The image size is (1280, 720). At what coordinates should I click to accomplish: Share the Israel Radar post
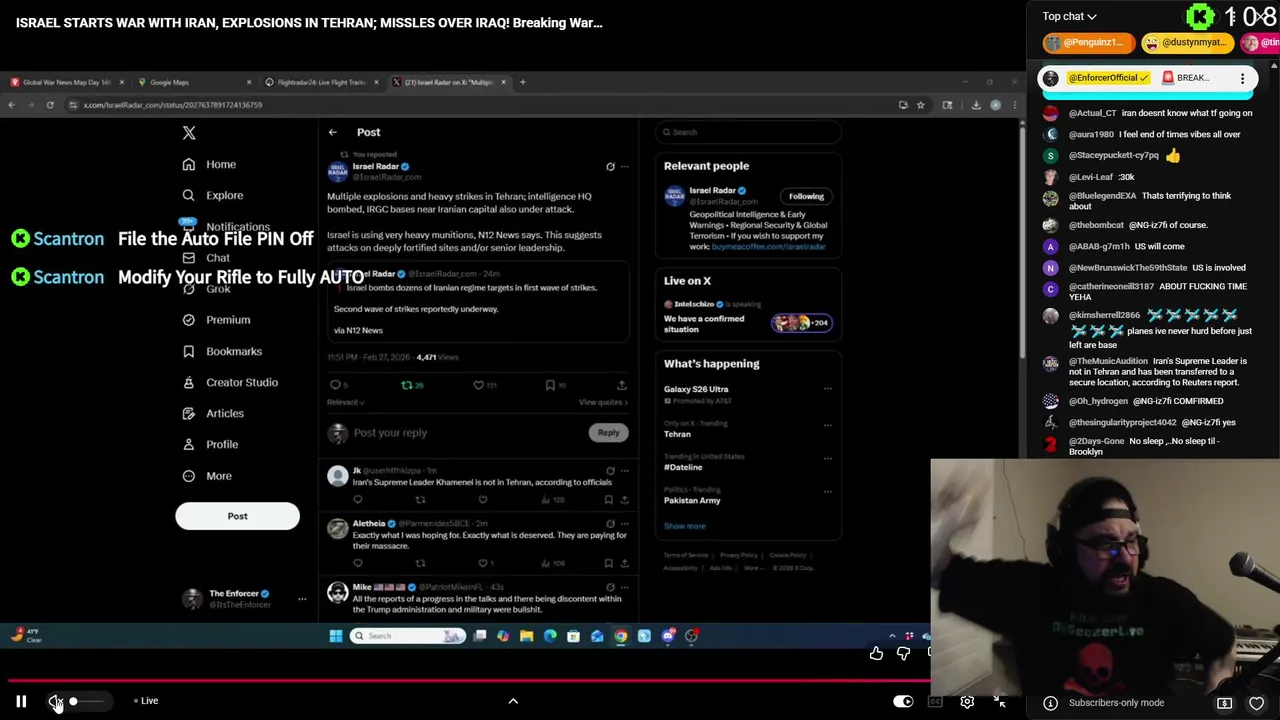coord(621,385)
